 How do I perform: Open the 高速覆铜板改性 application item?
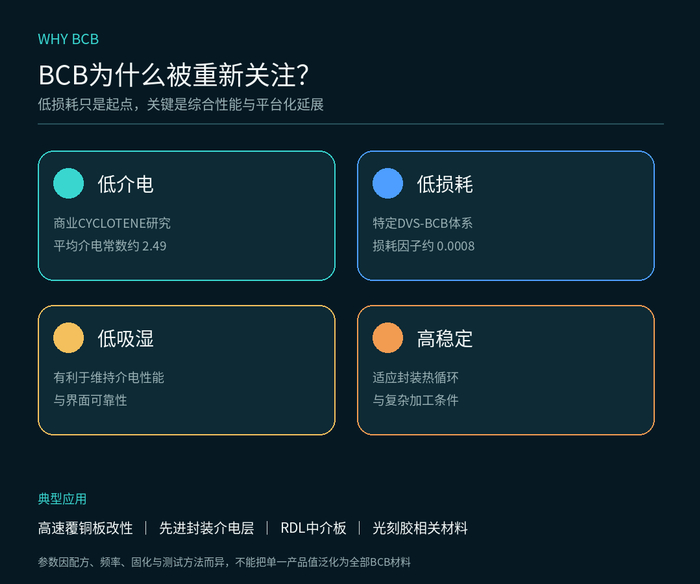point(85,528)
